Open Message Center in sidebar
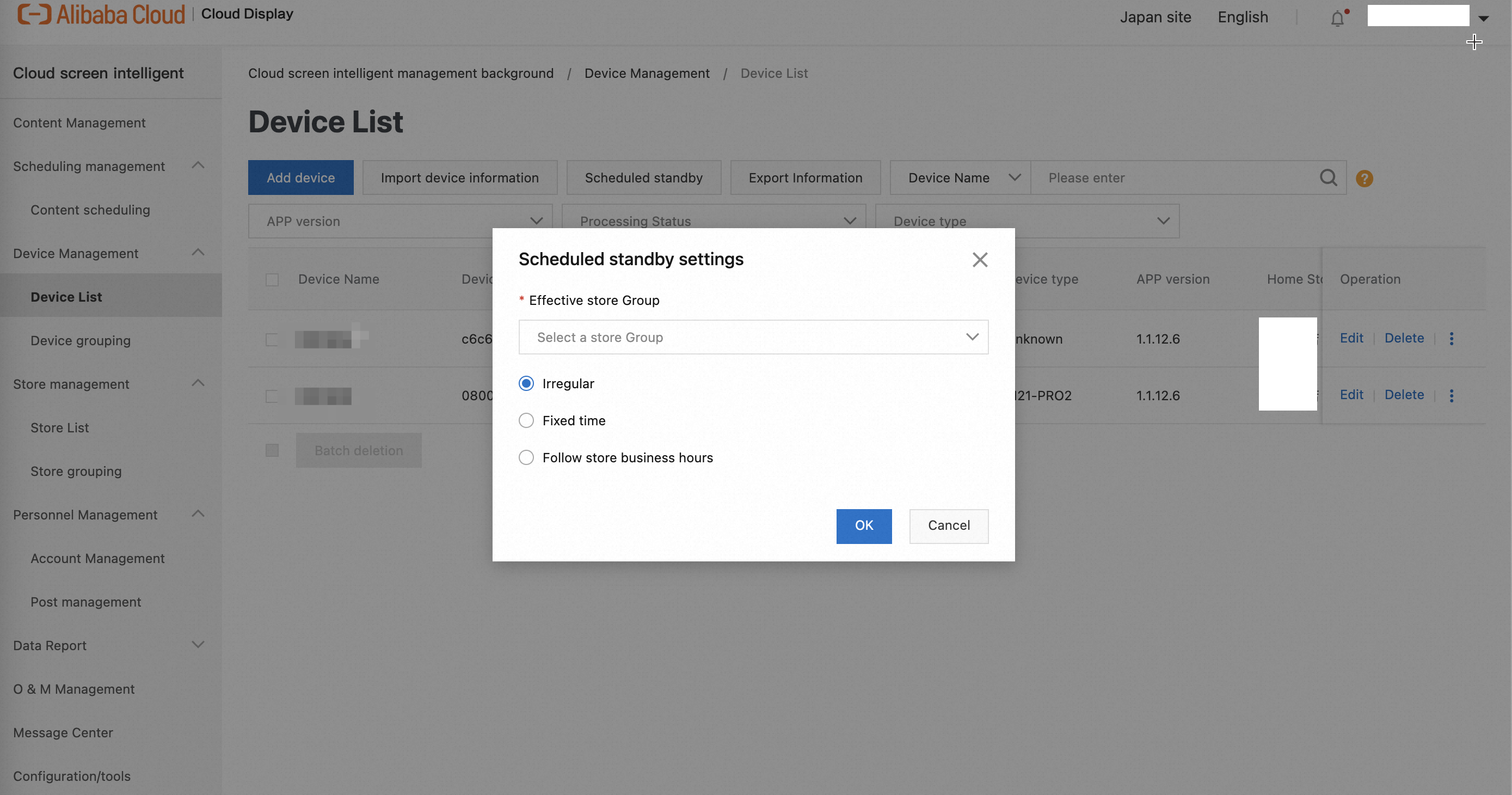1512x795 pixels. click(63, 733)
